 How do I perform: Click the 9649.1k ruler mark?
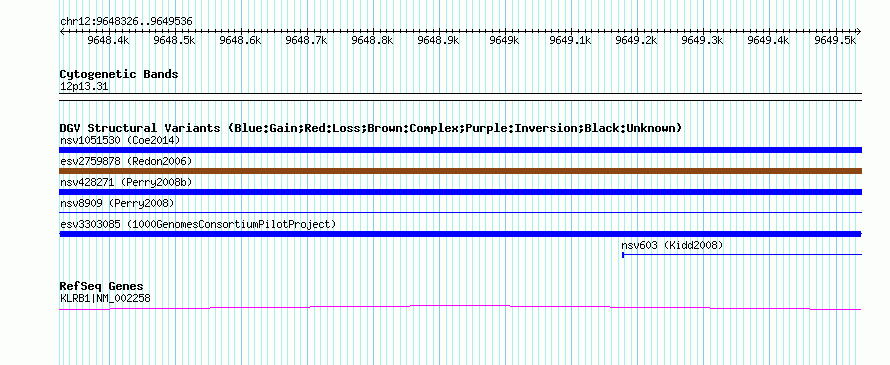pos(570,40)
